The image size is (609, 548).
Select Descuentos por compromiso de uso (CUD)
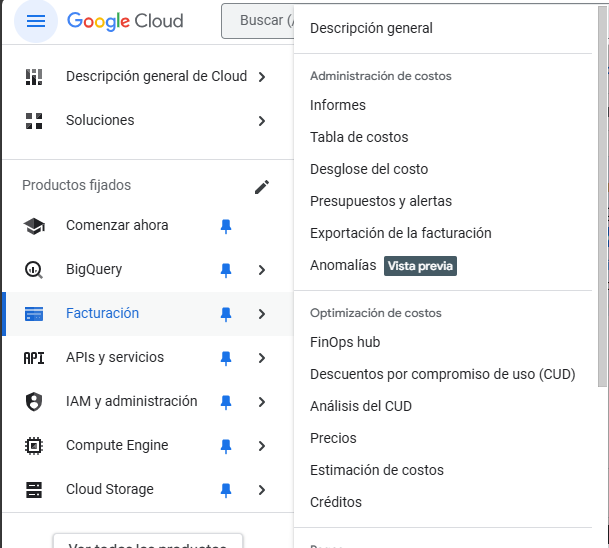click(443, 374)
